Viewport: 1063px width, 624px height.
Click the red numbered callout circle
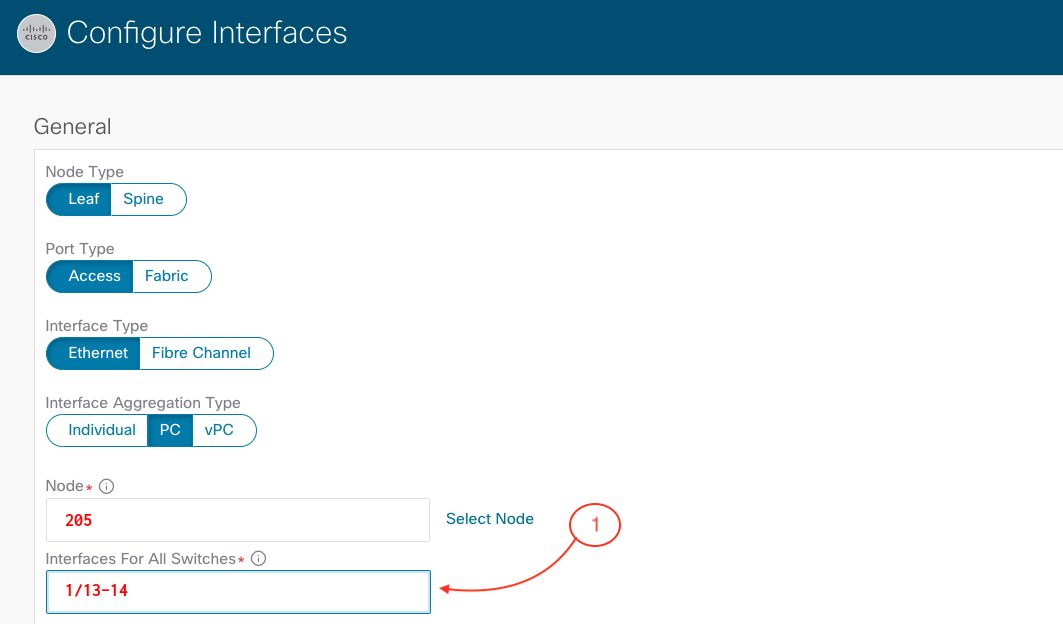click(x=596, y=526)
